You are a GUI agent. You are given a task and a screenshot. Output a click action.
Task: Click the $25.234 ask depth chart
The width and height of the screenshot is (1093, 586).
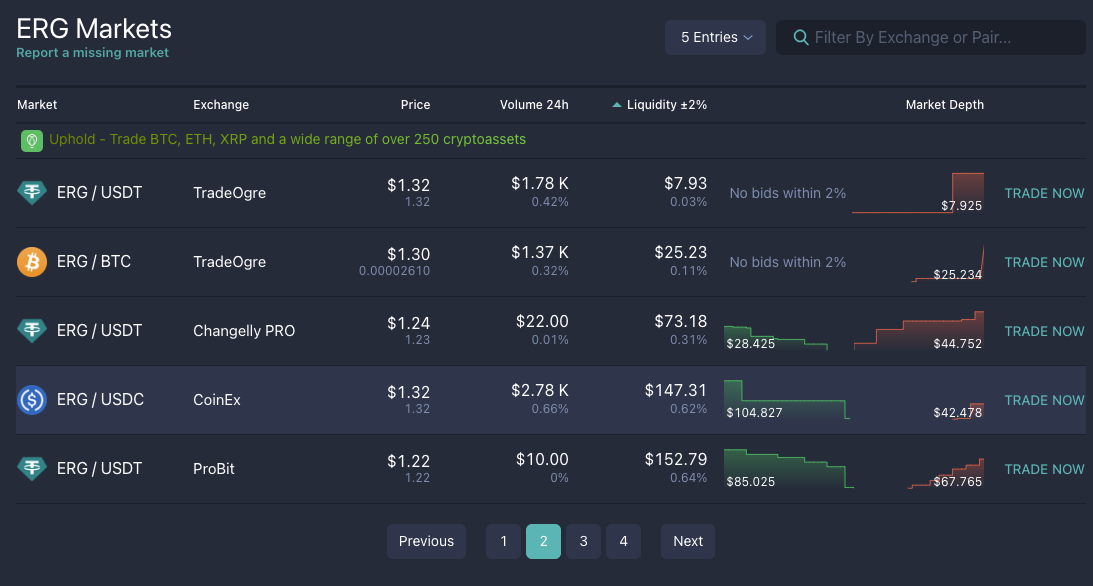[x=948, y=263]
